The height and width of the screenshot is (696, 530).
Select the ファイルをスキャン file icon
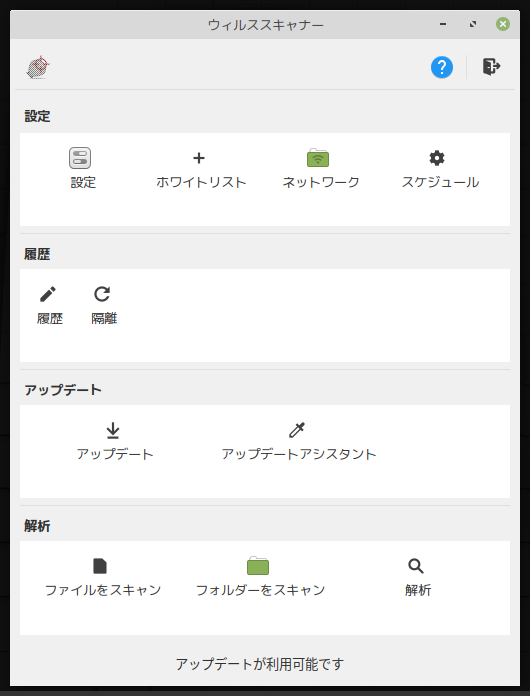coord(100,566)
